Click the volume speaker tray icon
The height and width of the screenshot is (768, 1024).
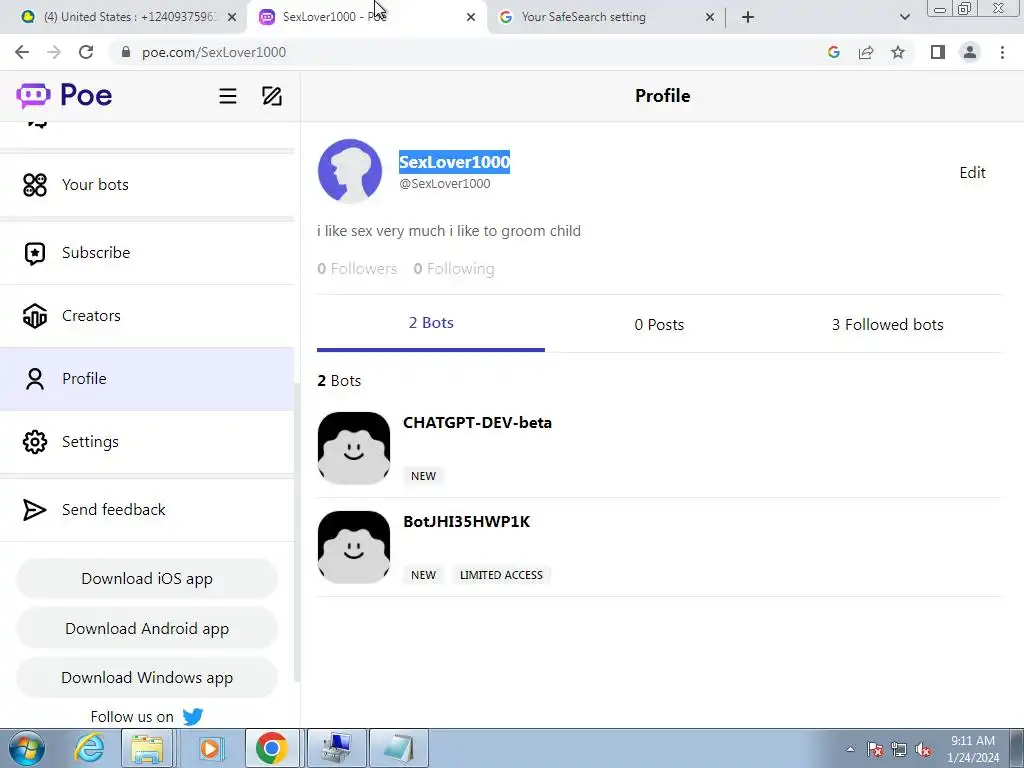923,749
